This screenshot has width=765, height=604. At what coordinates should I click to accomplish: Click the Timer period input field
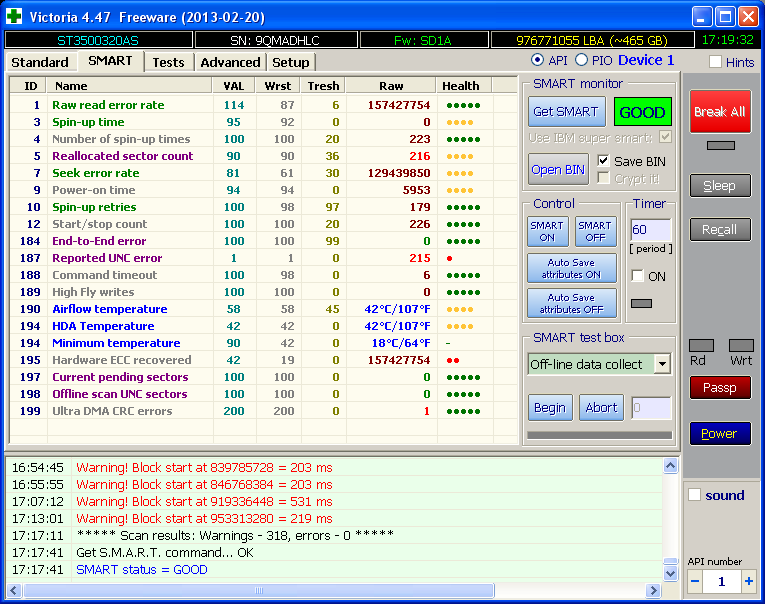[649, 229]
